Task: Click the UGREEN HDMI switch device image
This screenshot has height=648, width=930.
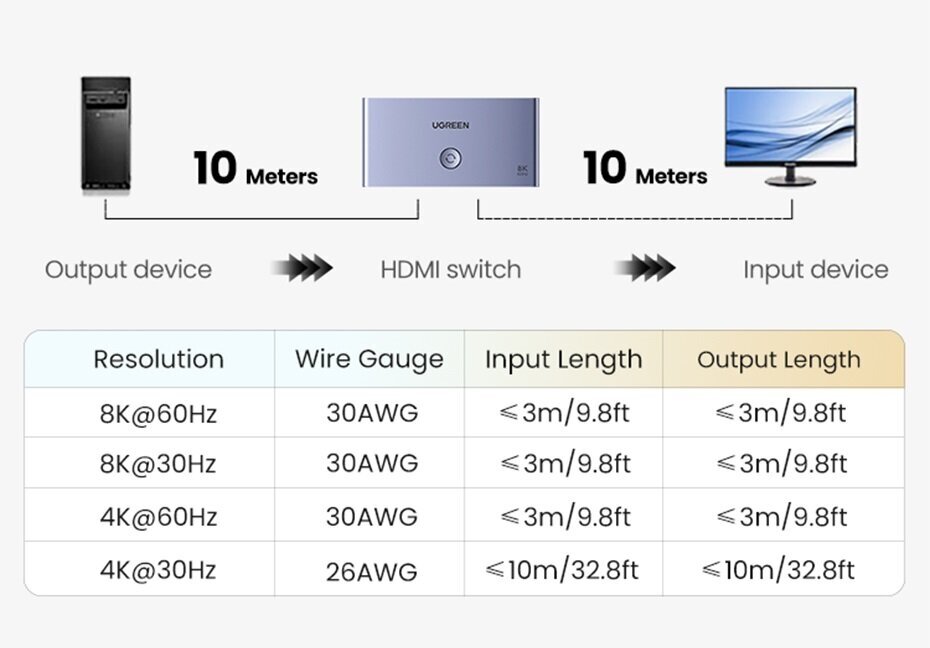Action: coord(450,142)
